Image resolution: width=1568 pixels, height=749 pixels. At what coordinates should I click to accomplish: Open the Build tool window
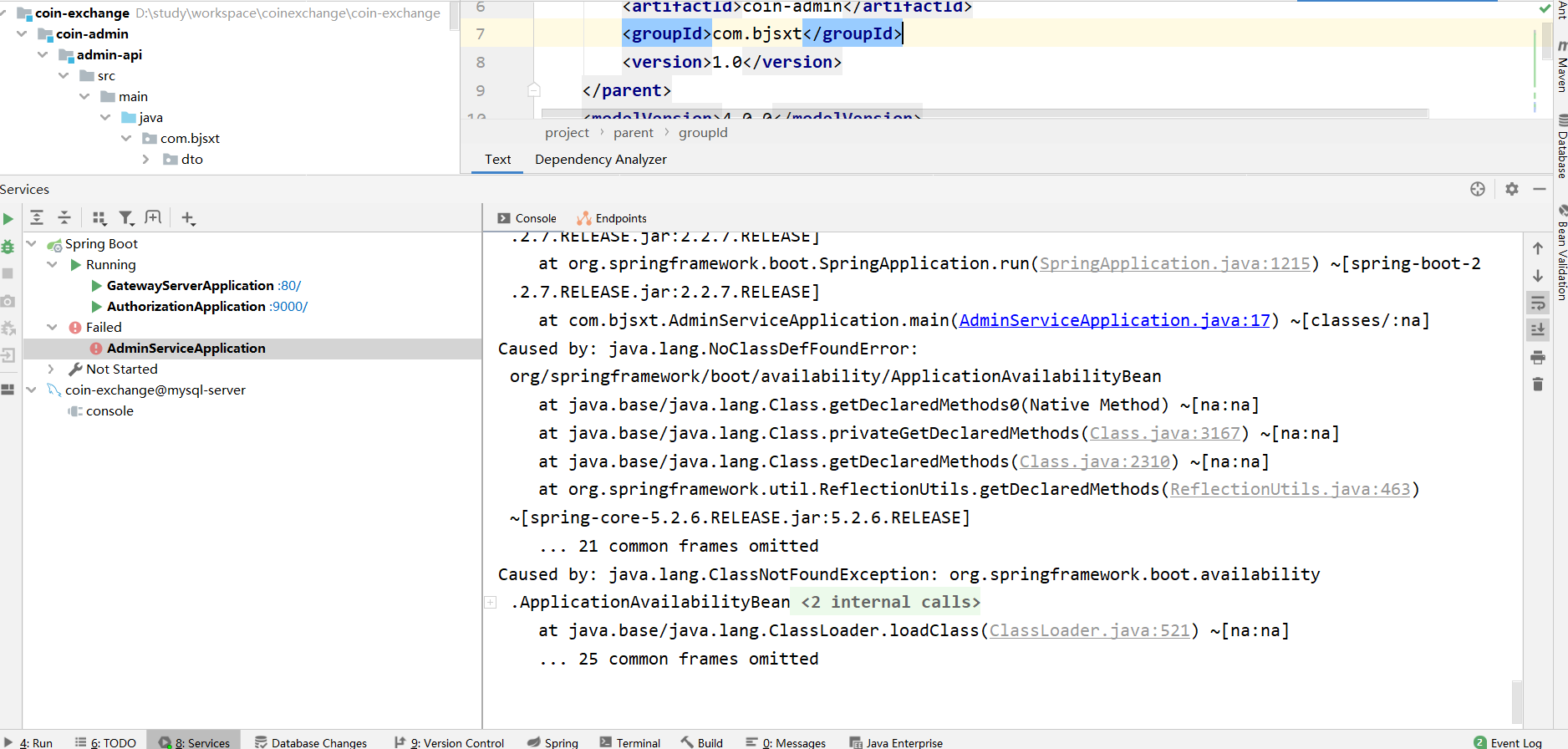click(x=702, y=742)
